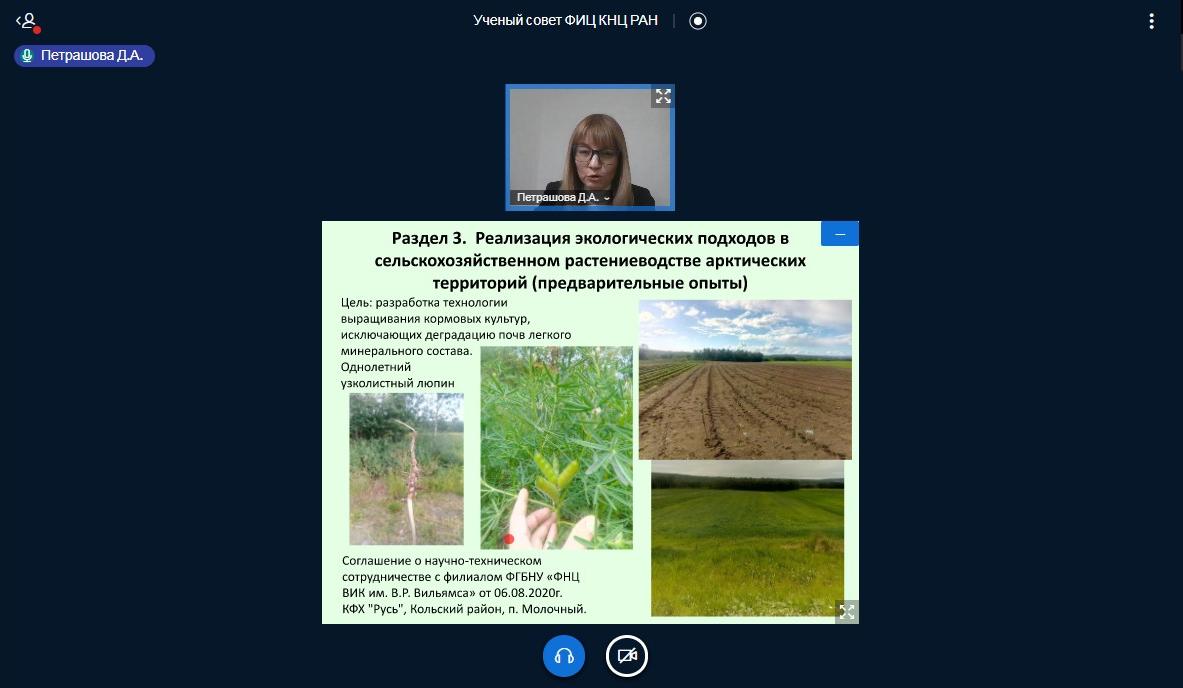Screen dimensions: 1183x688
Task: Click the green meadow photo on slide
Action: 748,539
